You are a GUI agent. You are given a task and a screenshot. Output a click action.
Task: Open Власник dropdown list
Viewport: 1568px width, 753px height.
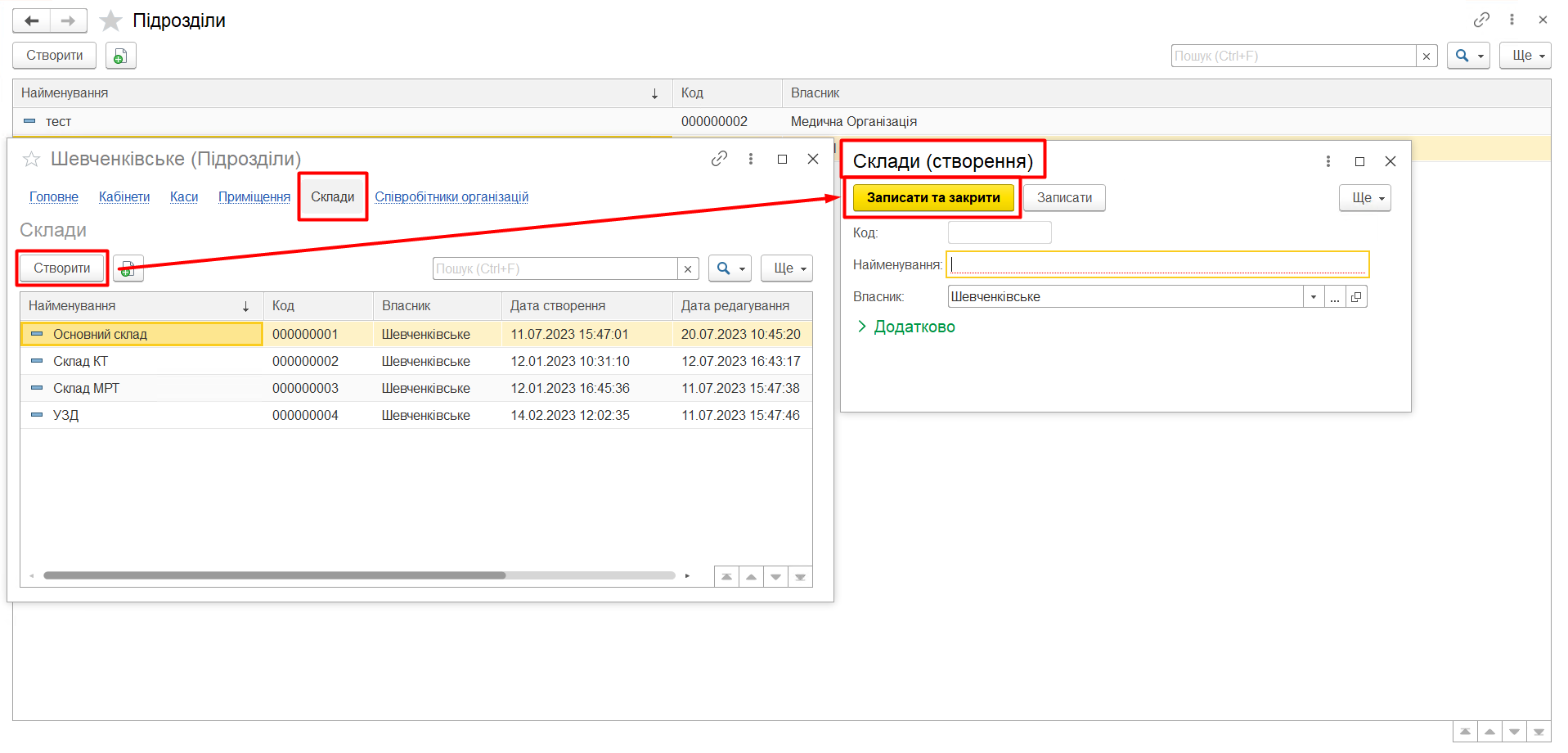[x=1313, y=297]
